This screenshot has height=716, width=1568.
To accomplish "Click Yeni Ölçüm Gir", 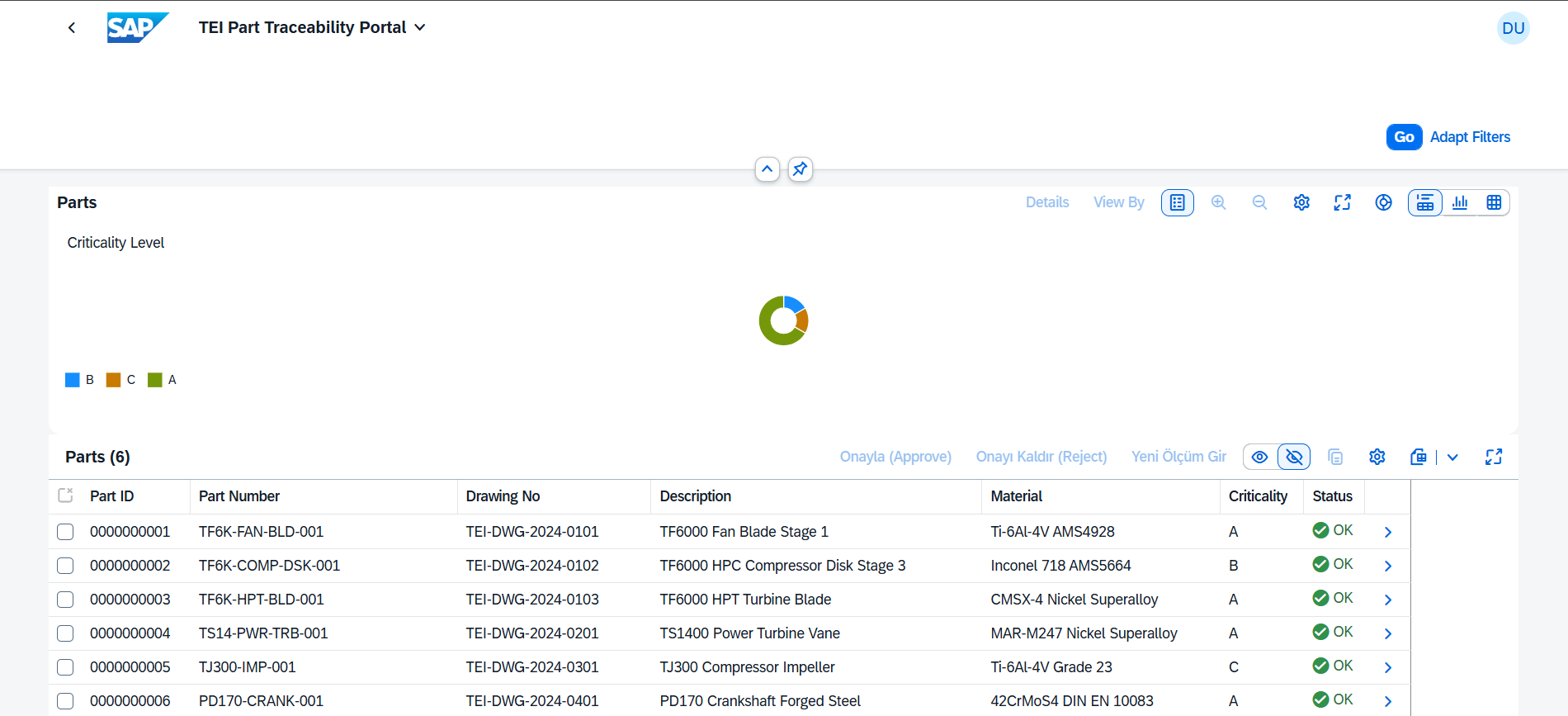I will coord(1178,457).
